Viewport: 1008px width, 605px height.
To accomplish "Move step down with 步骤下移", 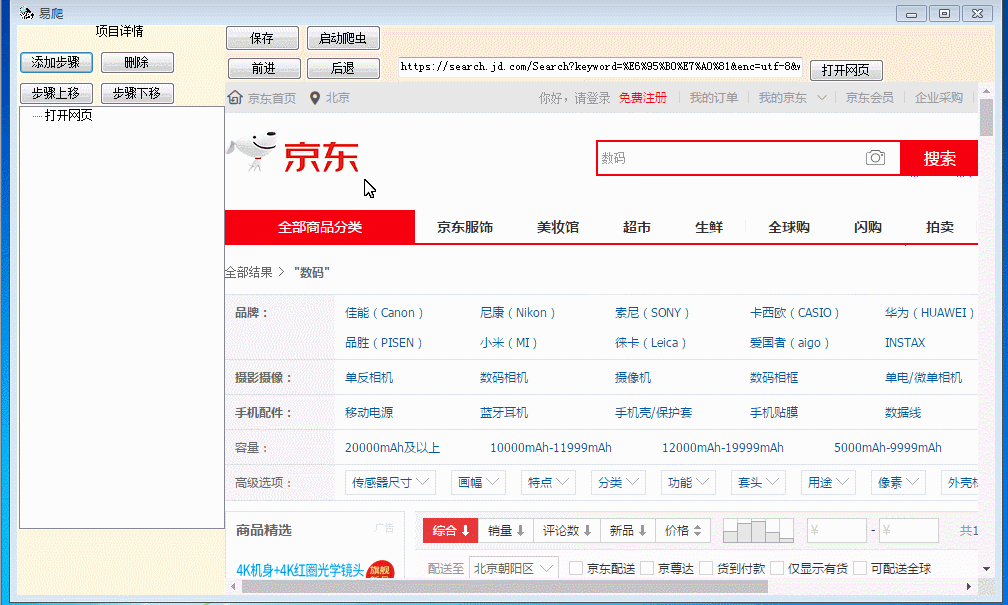I will [137, 93].
